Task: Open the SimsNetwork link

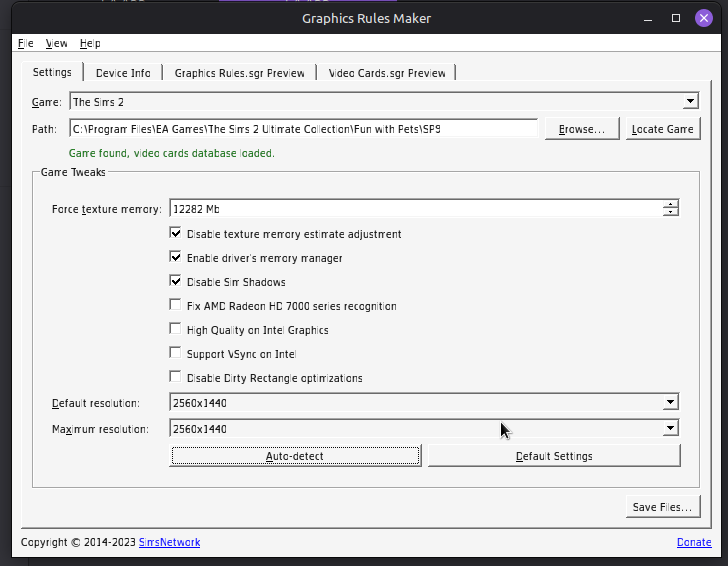Action: 169,542
